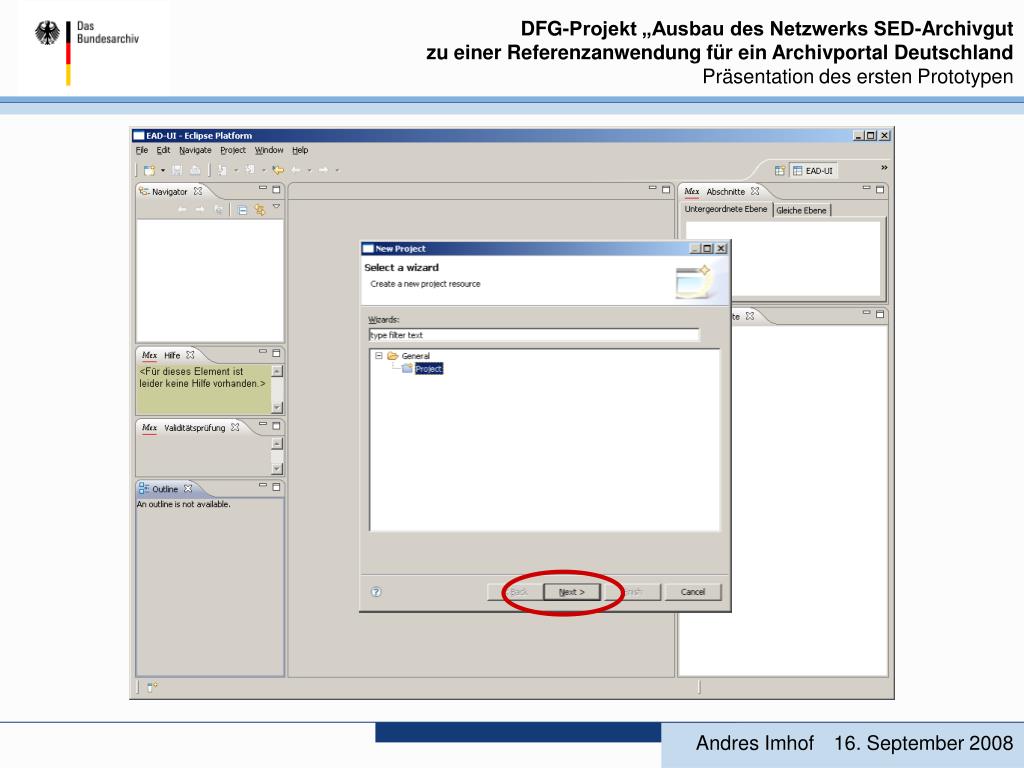Maximize the Hilfe view
1024x768 pixels.
(x=276, y=353)
